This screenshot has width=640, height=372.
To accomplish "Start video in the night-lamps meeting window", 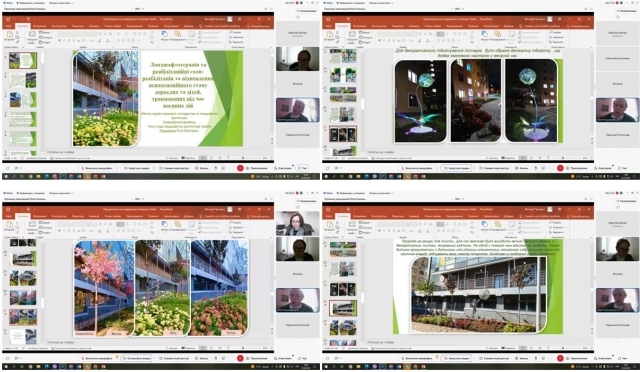I will tap(456, 168).
